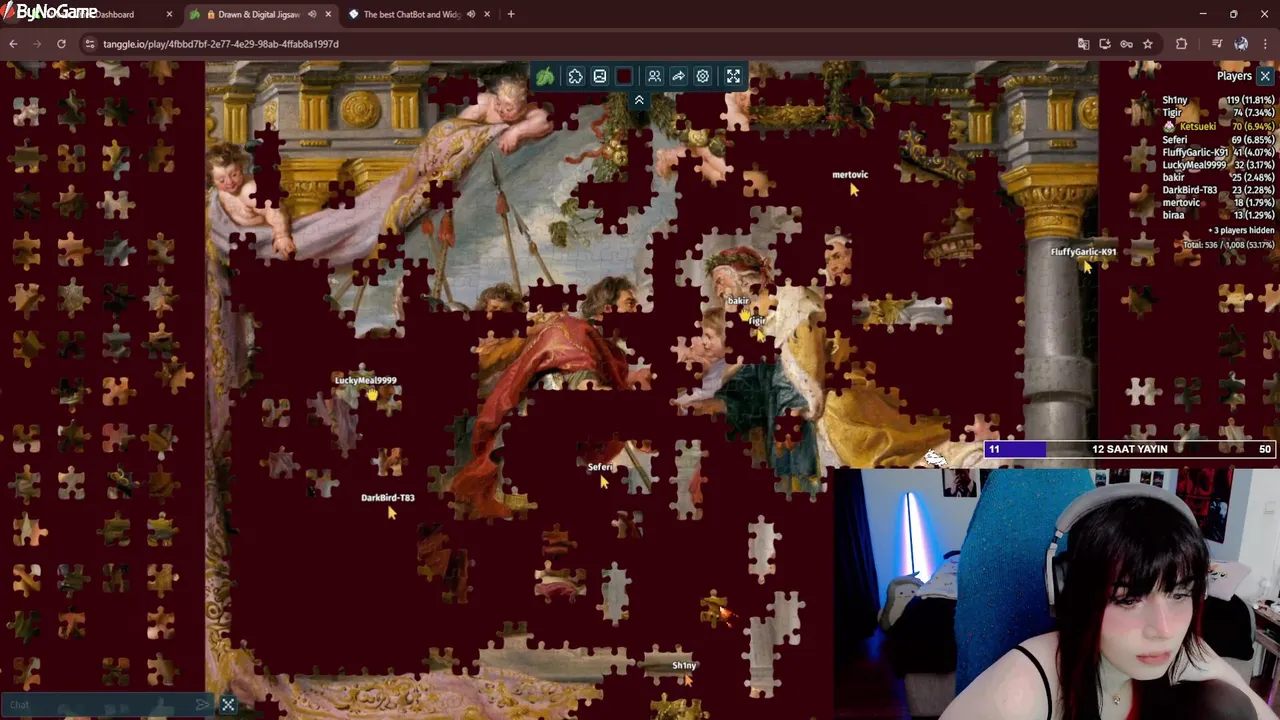This screenshot has height=720, width=1280.
Task: Select player Ketsueki in the leaderboard
Action: 1218,126
